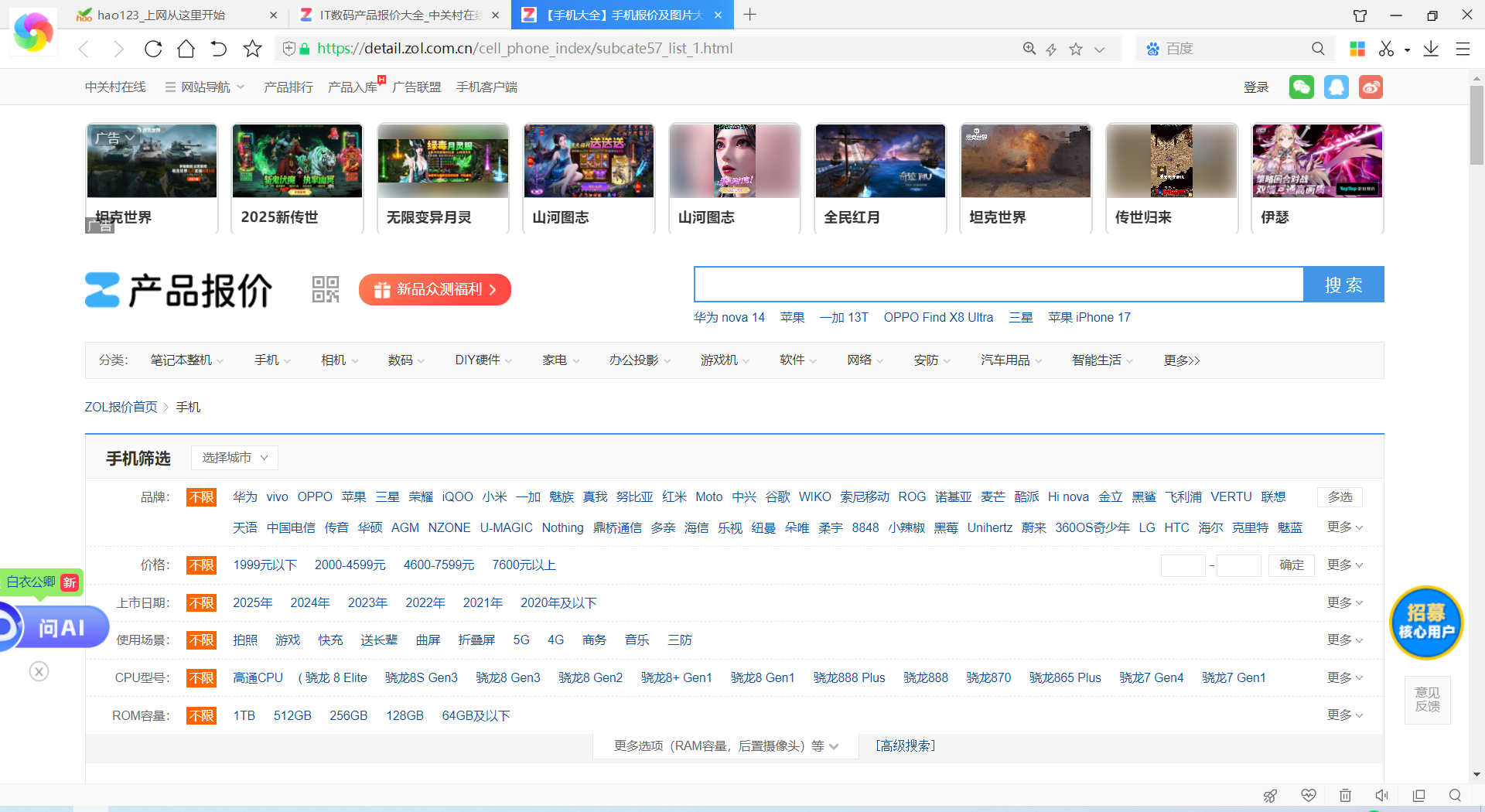This screenshot has height=812, width=1485.
Task: Expand the 手机 category dropdown
Action: point(272,360)
